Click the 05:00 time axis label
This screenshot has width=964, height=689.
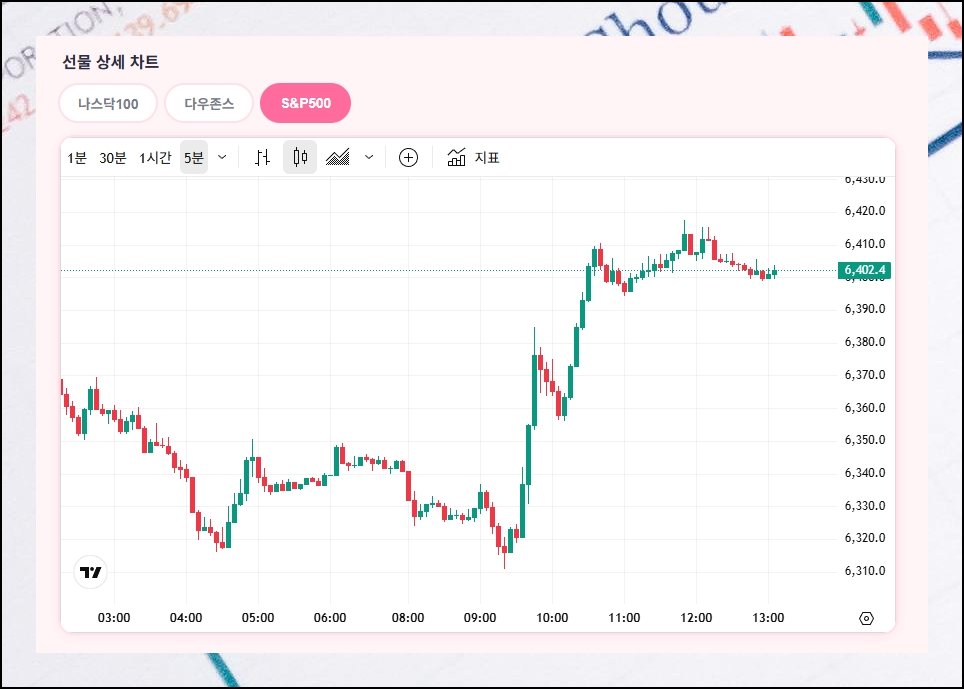(x=258, y=618)
